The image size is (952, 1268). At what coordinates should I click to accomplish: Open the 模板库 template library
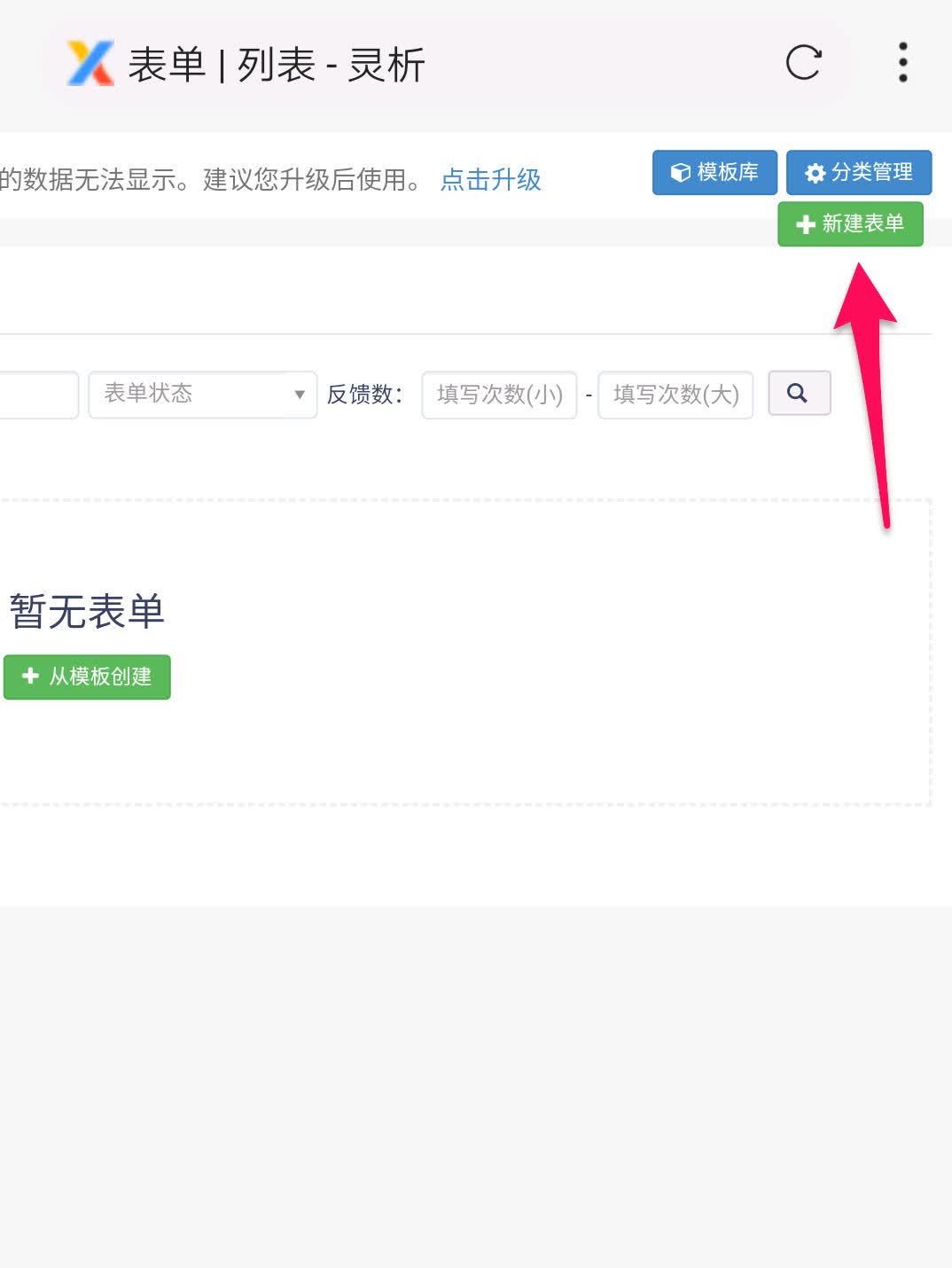[714, 172]
